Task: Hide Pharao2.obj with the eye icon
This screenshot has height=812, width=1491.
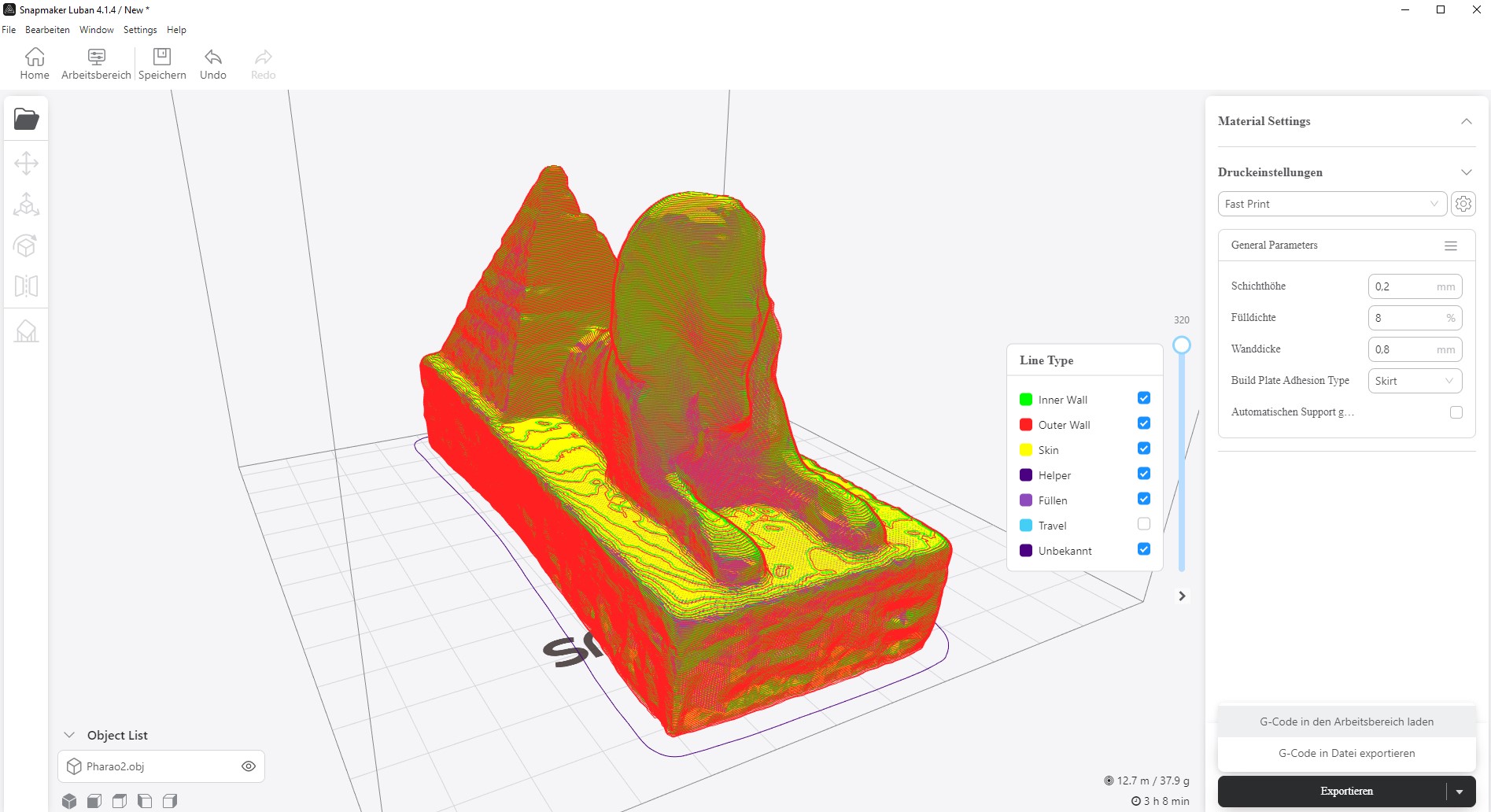Action: point(249,766)
